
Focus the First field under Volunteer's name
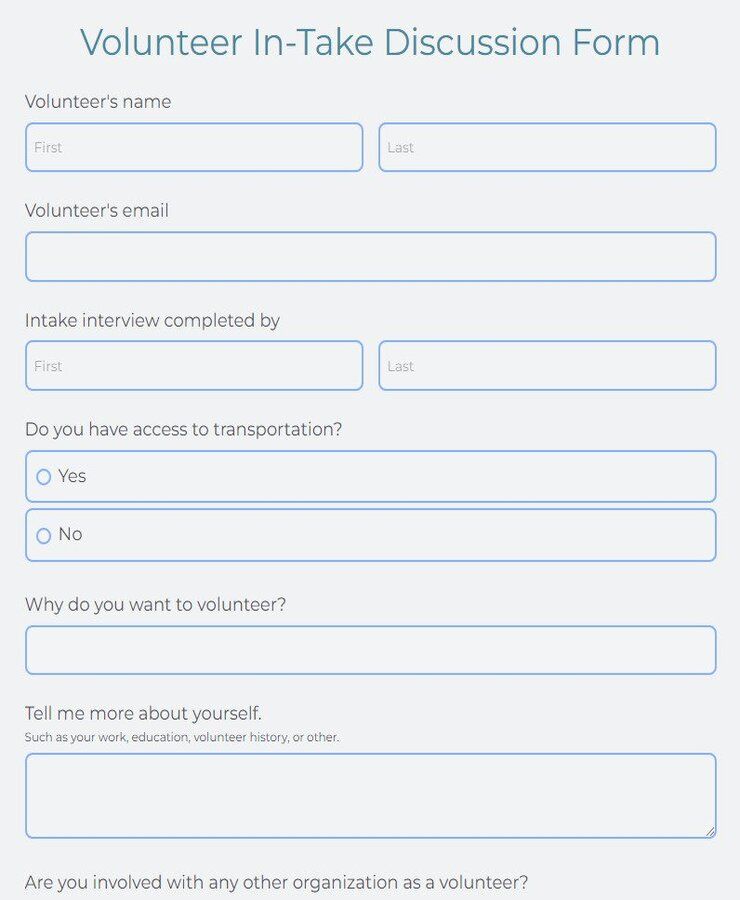(x=193, y=147)
